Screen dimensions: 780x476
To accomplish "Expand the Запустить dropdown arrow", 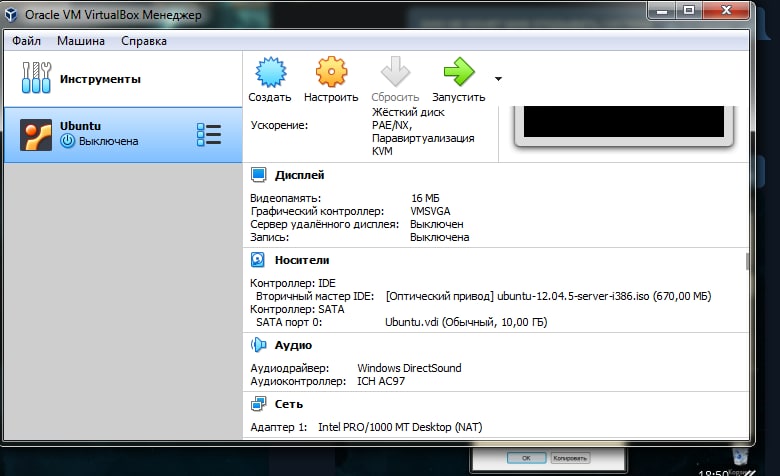I will [498, 79].
